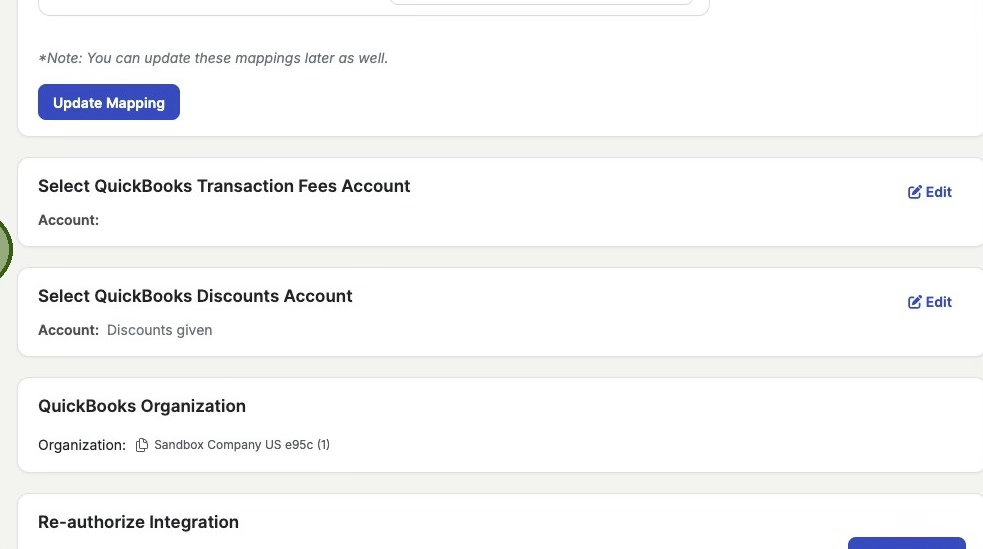The height and width of the screenshot is (549, 983).
Task: Click the Select QuickBooks Transaction Fees Account heading
Action: 224,186
